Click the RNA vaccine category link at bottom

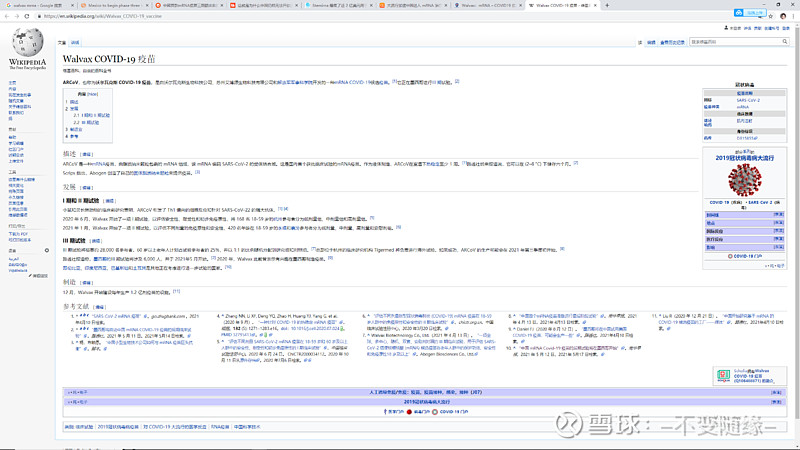220,427
